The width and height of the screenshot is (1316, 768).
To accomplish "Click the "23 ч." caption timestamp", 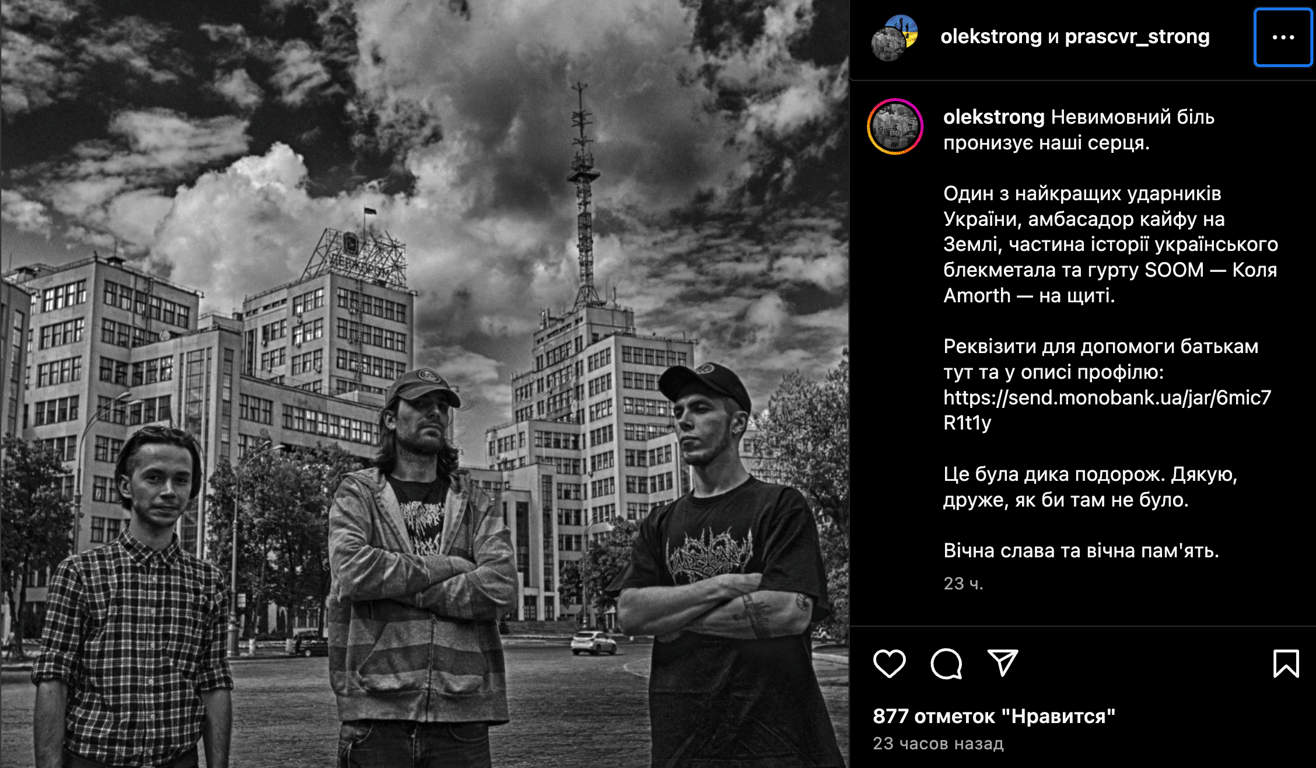I will click(963, 583).
